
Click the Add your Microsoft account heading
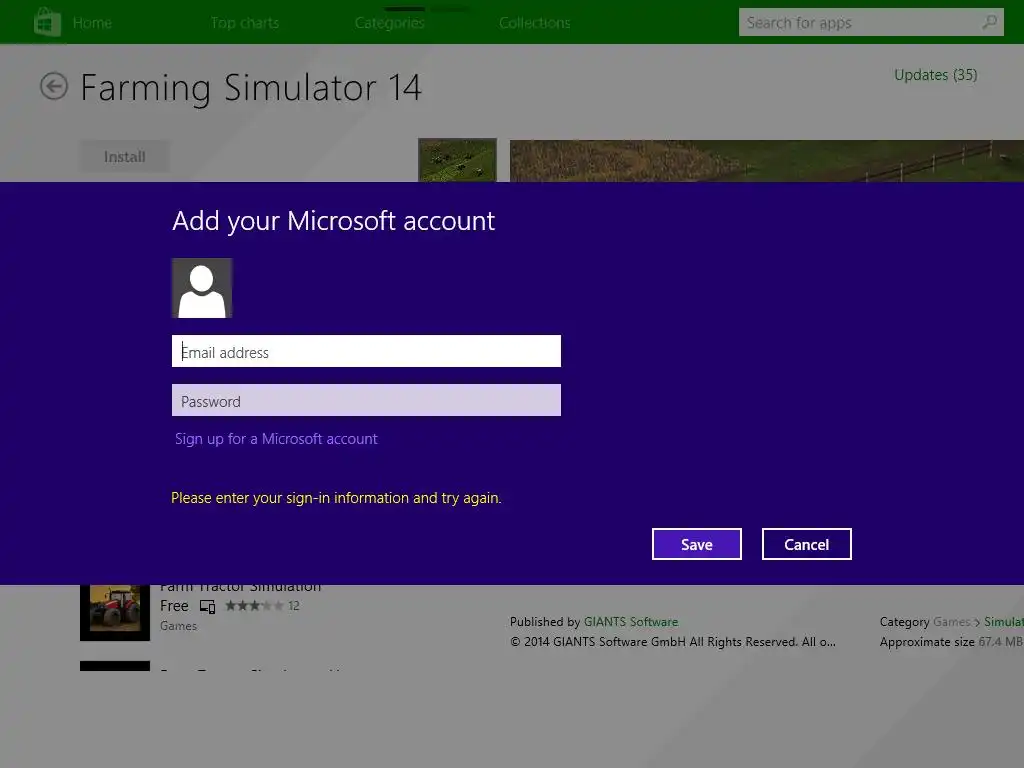[334, 221]
